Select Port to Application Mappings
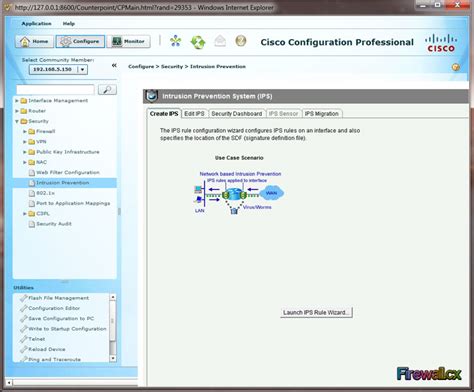This screenshot has height=392, width=474. click(73, 203)
